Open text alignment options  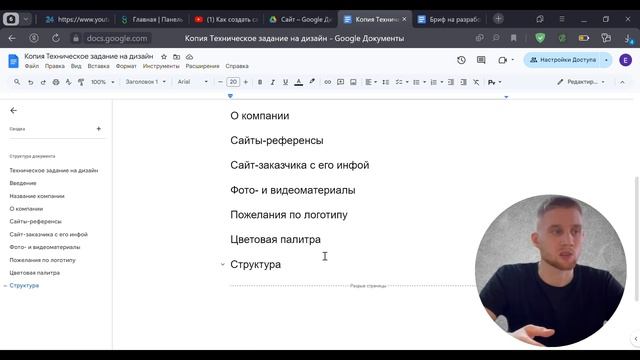[371, 82]
